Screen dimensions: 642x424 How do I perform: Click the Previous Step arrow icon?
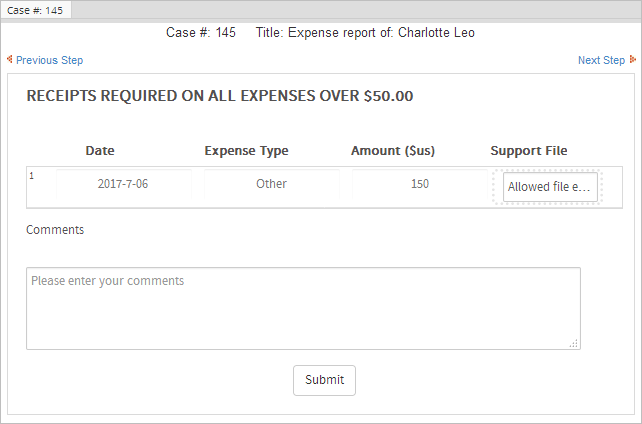pos(10,59)
